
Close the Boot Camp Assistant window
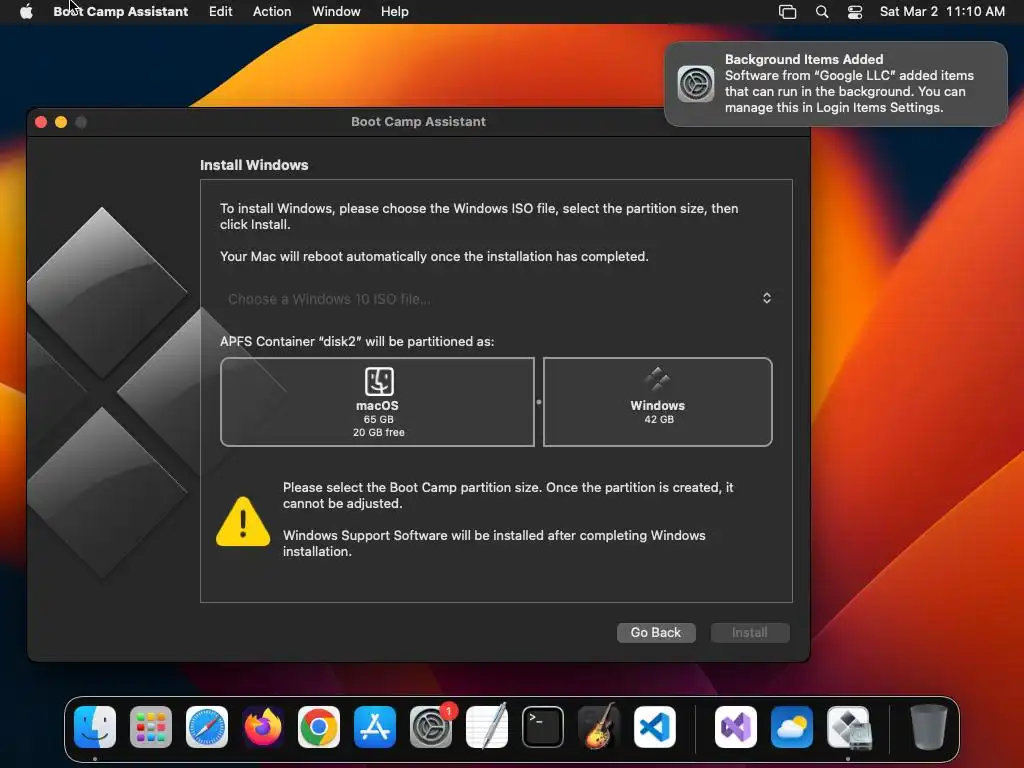coord(41,122)
